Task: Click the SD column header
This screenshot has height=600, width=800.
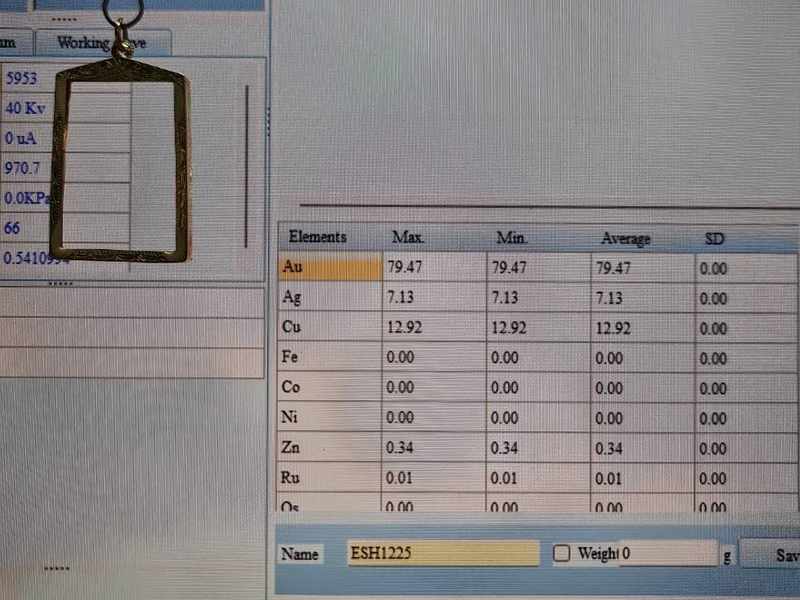Action: point(714,239)
